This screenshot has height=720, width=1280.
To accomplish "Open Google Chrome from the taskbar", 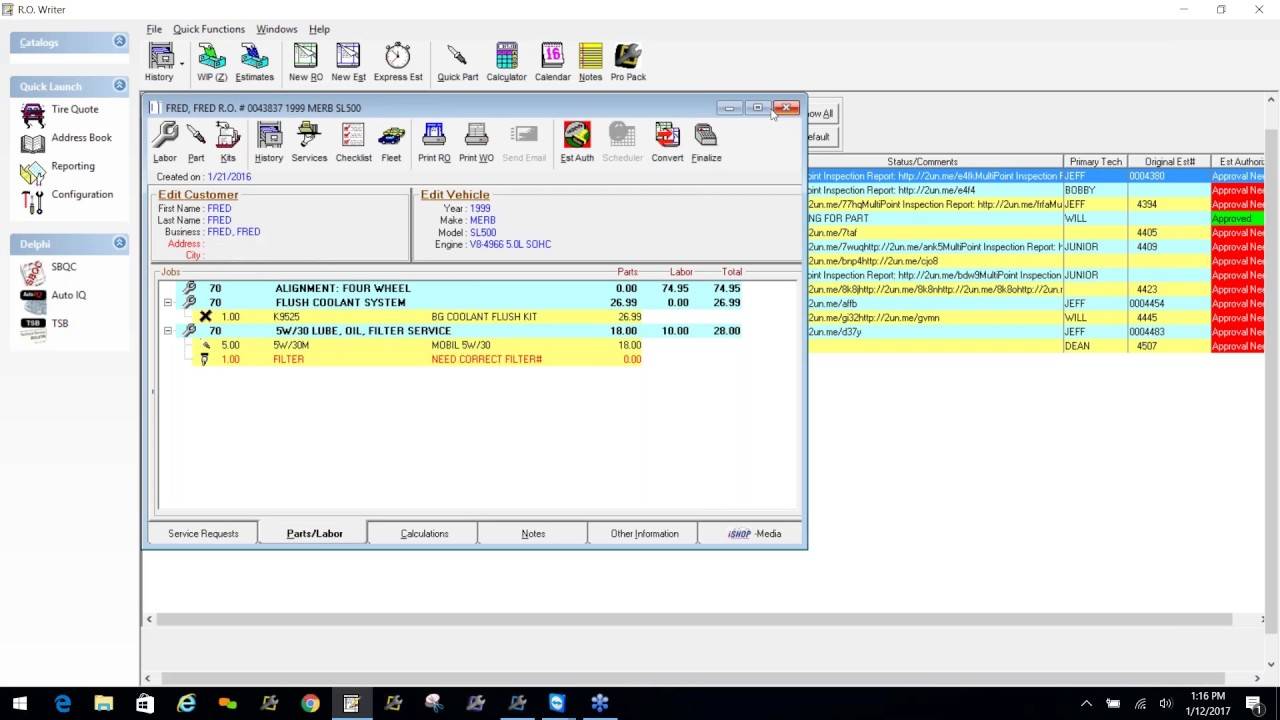I will 310,704.
